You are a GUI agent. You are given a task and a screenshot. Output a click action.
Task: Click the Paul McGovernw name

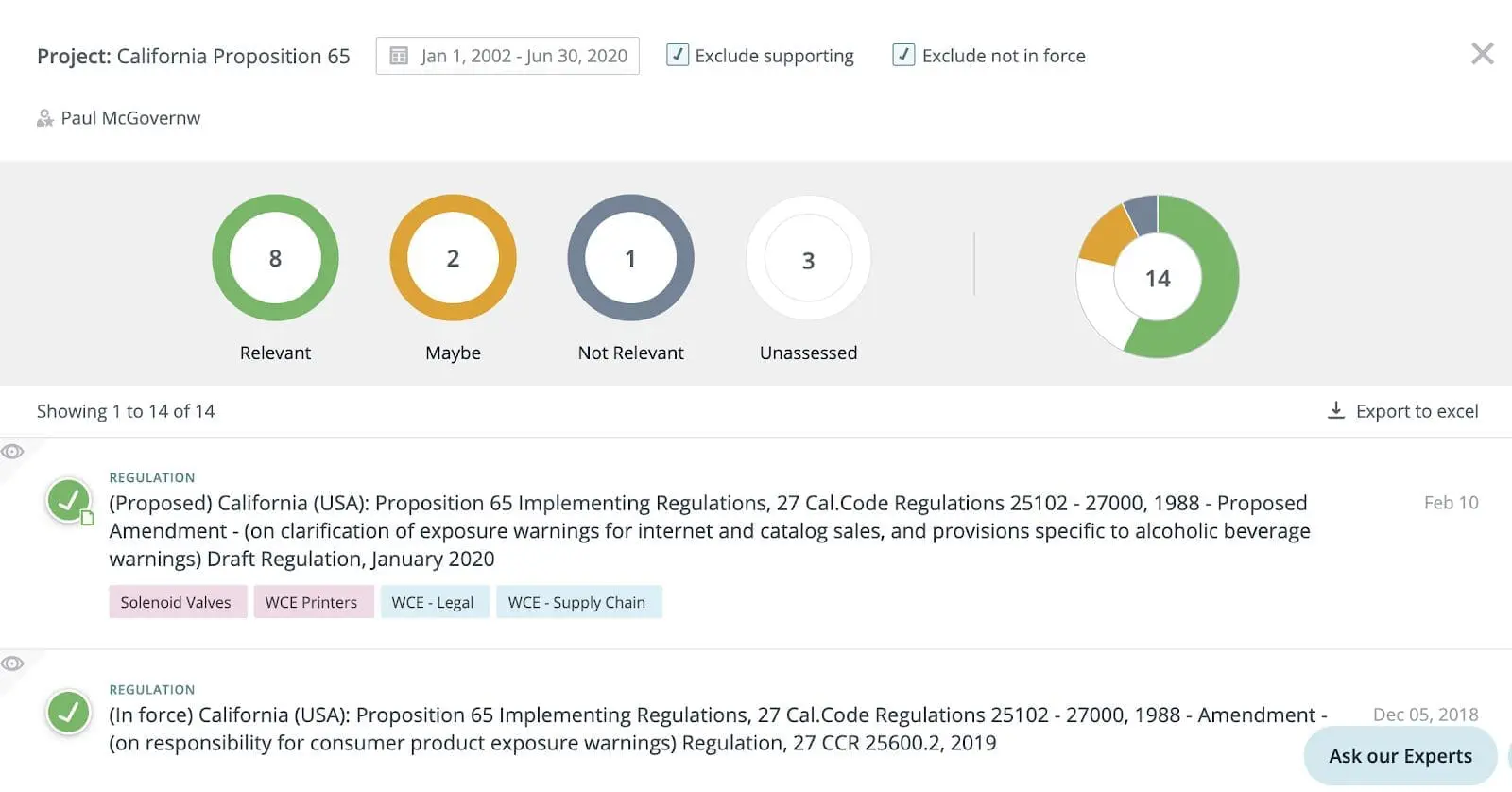pos(130,118)
